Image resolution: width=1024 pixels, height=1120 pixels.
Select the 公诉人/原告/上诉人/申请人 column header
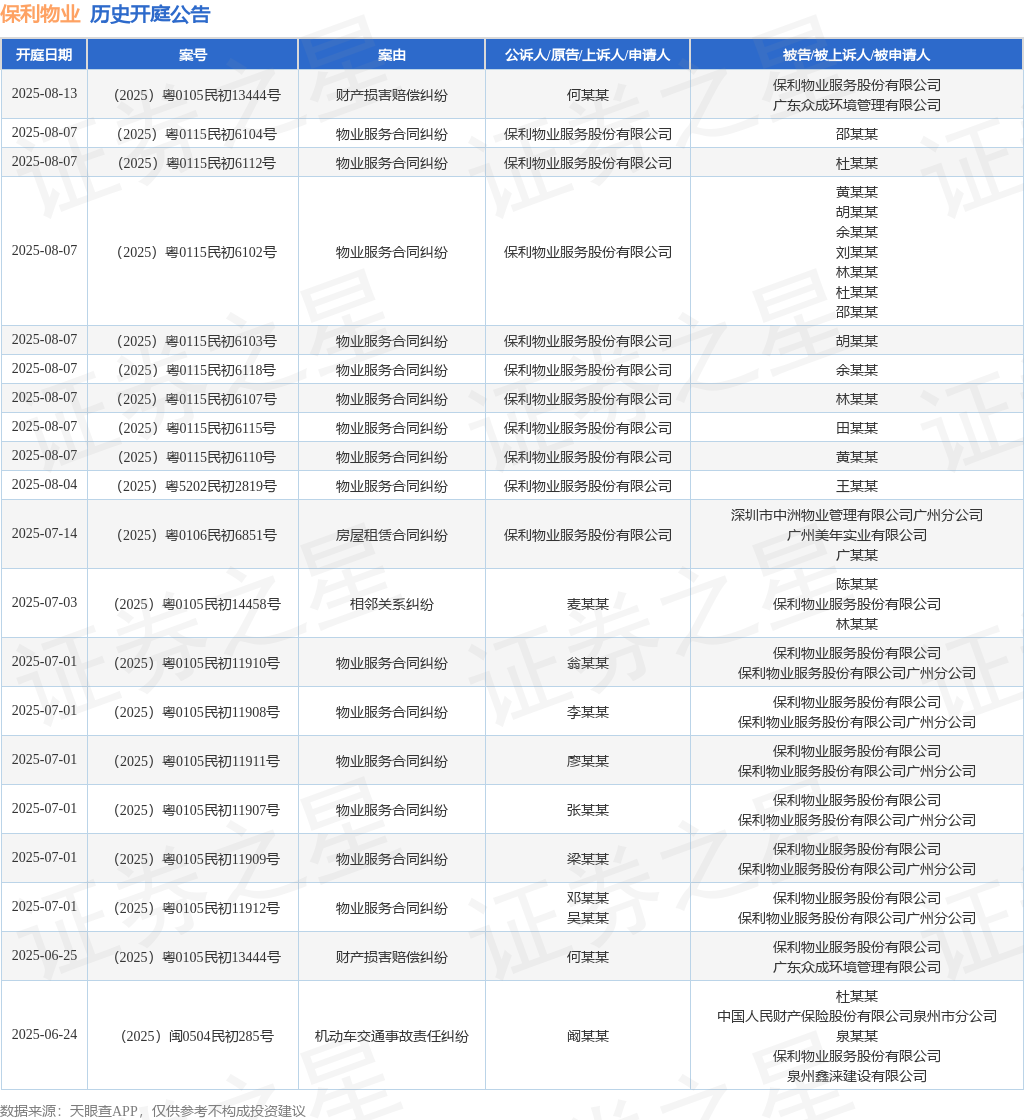coord(588,55)
